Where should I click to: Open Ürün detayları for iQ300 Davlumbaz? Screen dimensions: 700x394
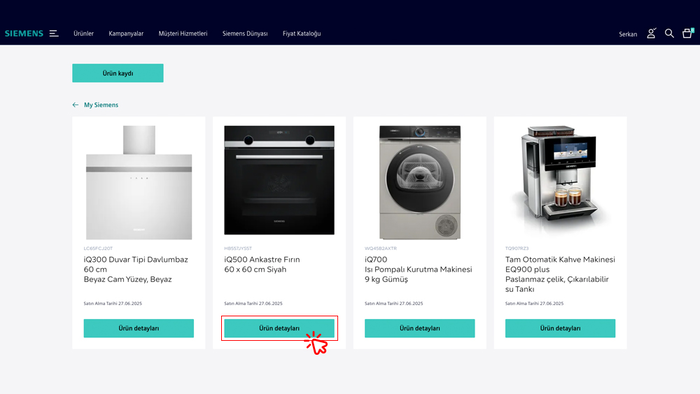click(139, 328)
